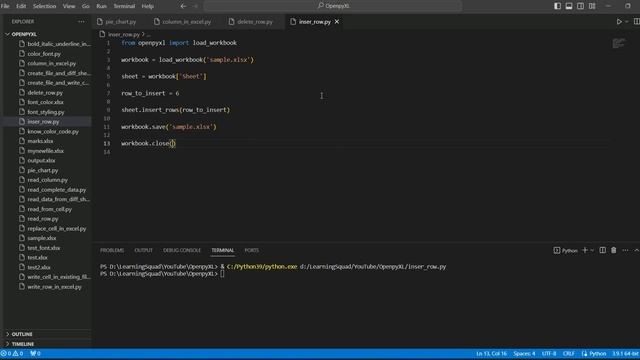Go forward with the navigation arrow
The height and width of the screenshot is (360, 640).
tap(195, 6)
